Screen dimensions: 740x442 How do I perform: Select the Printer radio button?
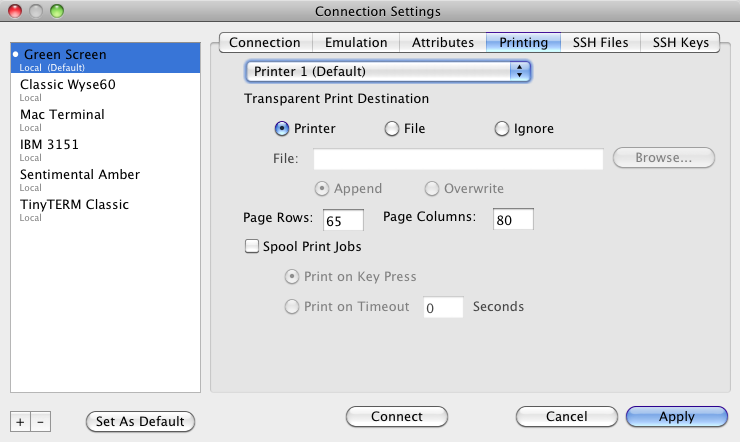283,129
